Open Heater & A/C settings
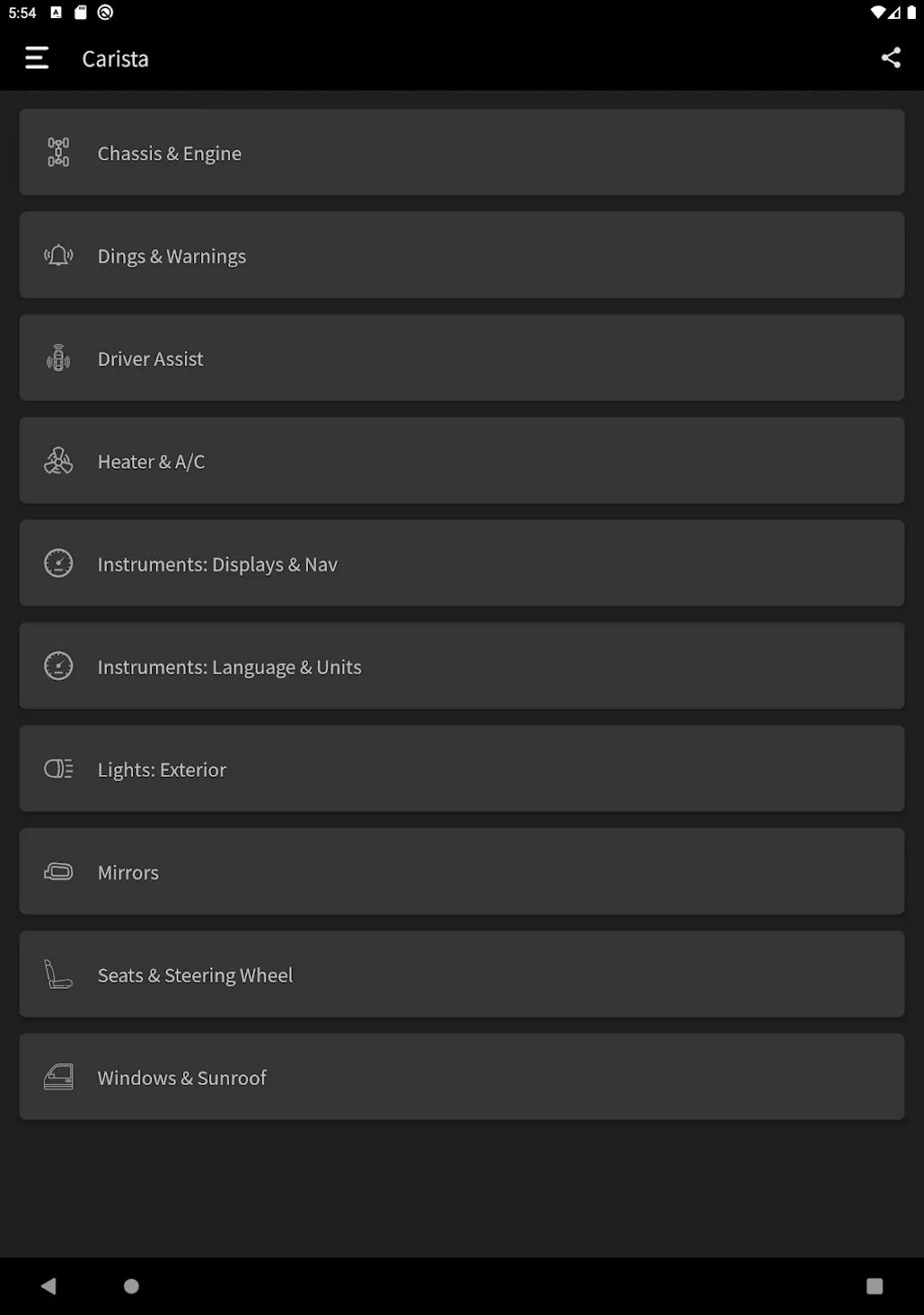This screenshot has height=1315, width=924. (x=462, y=461)
